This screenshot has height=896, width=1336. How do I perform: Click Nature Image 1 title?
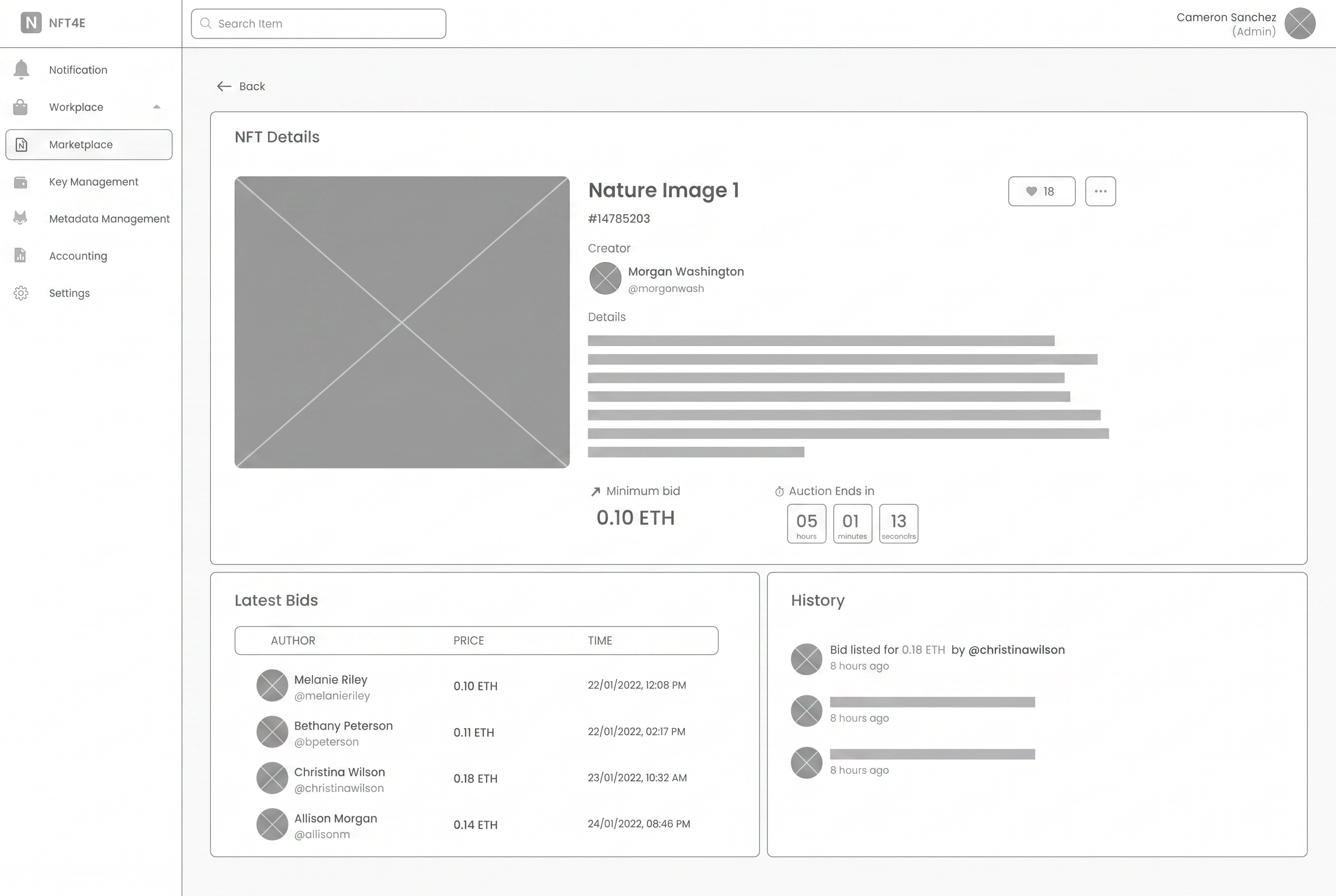[664, 190]
